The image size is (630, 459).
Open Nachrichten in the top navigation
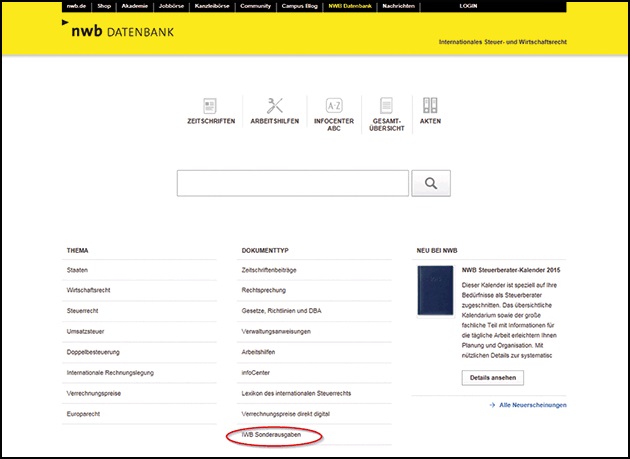(399, 6)
